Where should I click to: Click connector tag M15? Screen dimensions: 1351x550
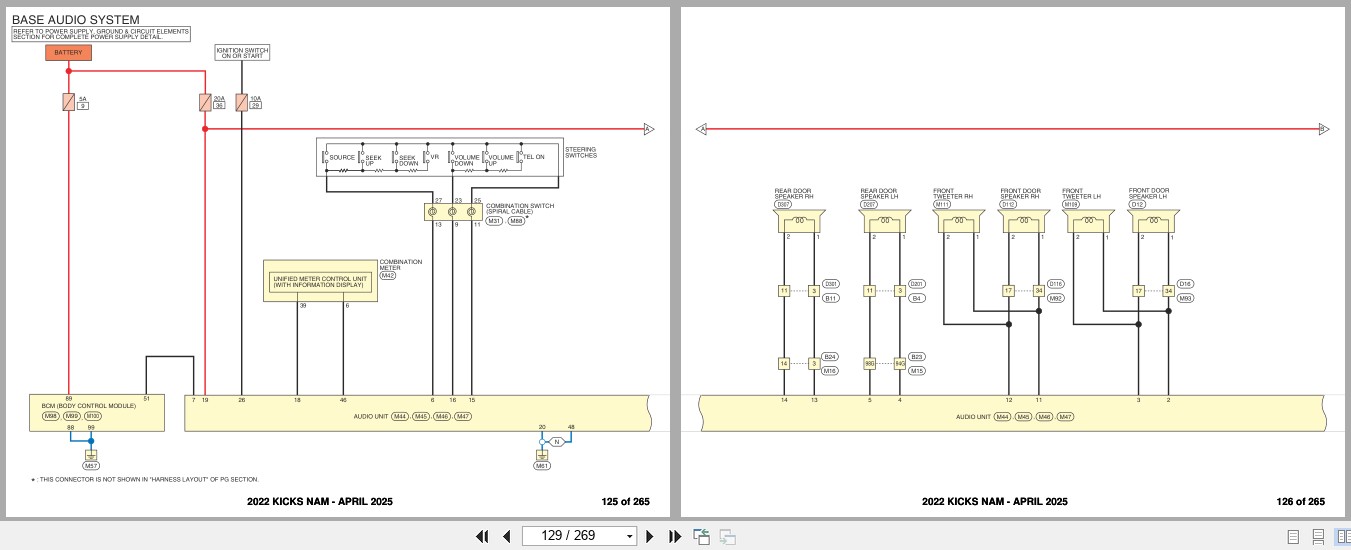pos(917,370)
